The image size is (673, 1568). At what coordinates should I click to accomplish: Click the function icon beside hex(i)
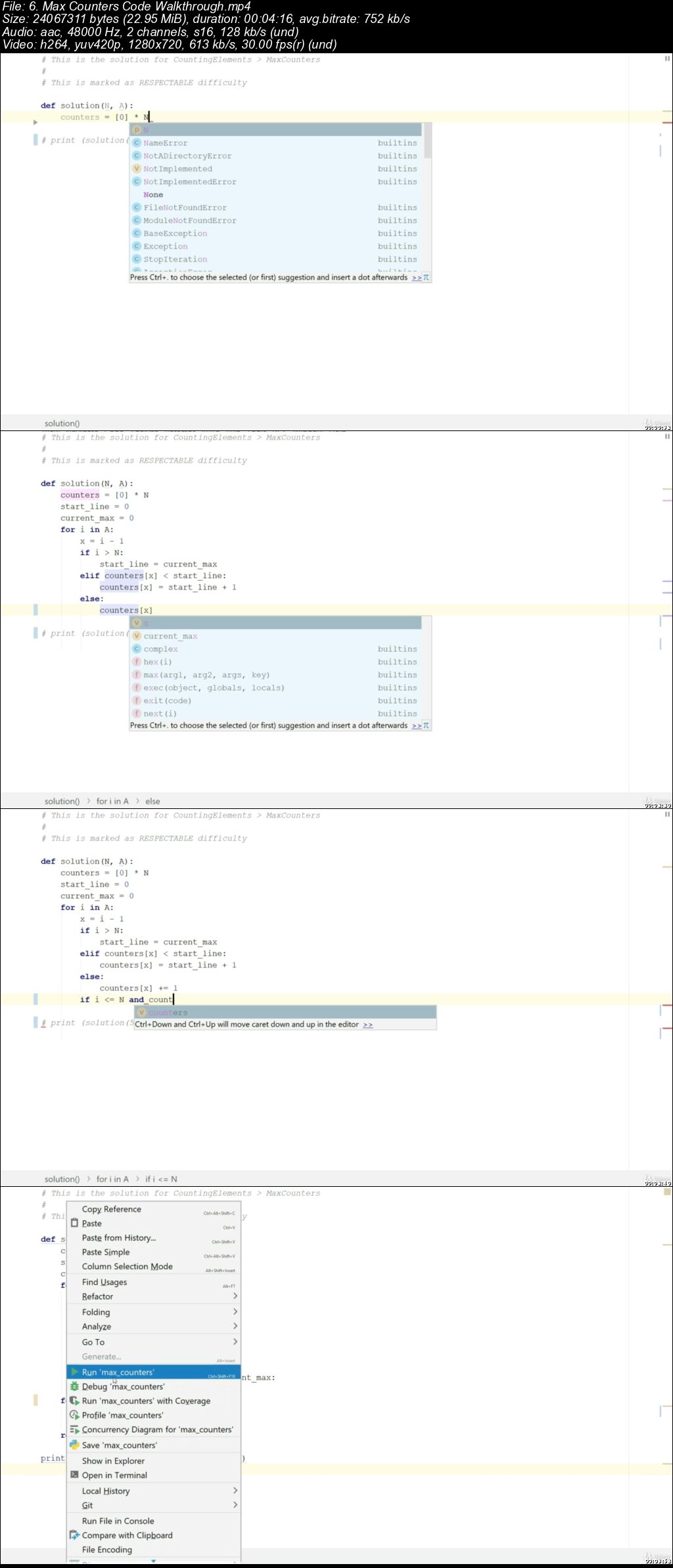(x=137, y=662)
